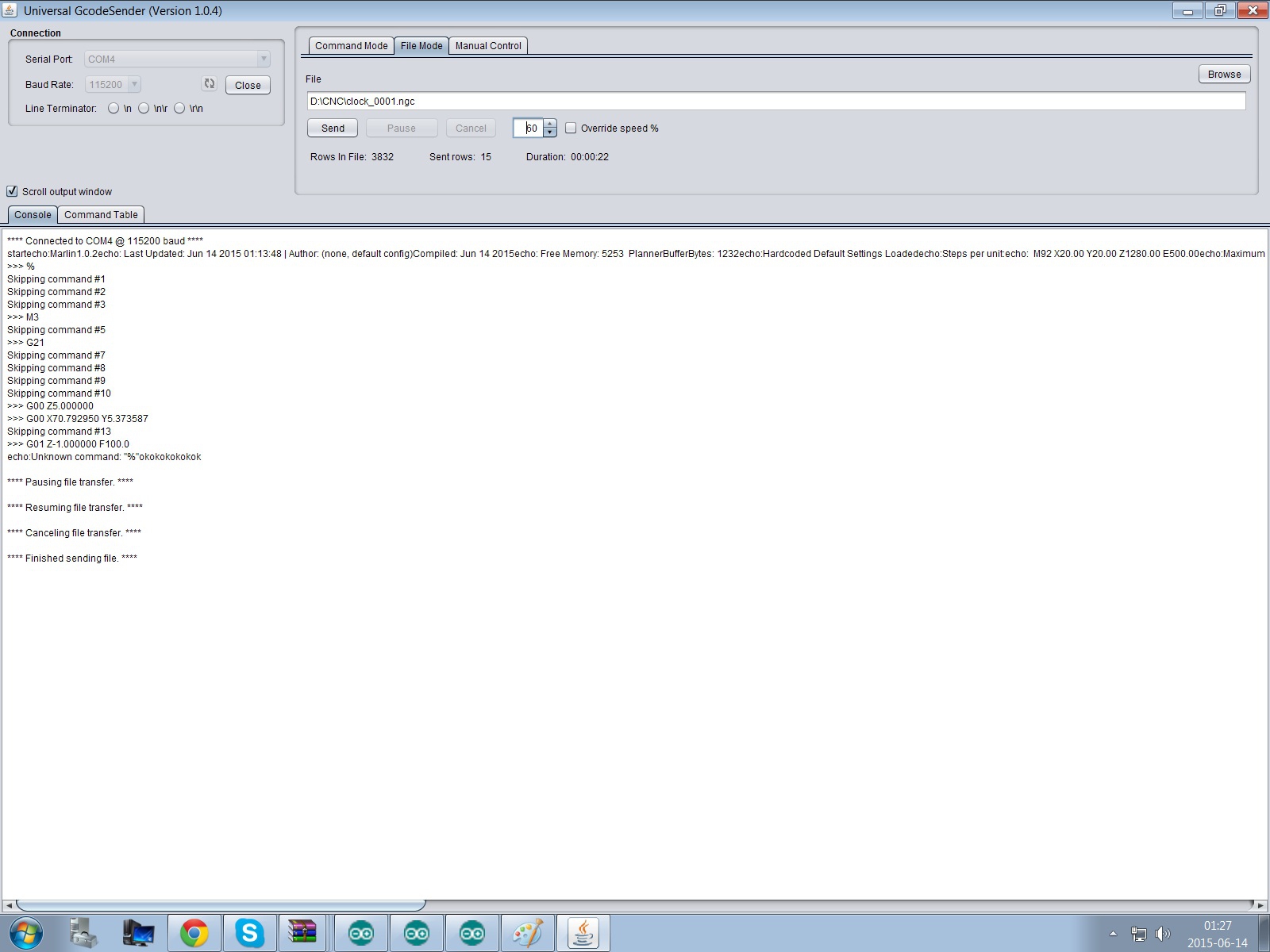Click 'Resuming file transfer' console line
Viewport: 1270px width, 952px height.
(x=75, y=508)
